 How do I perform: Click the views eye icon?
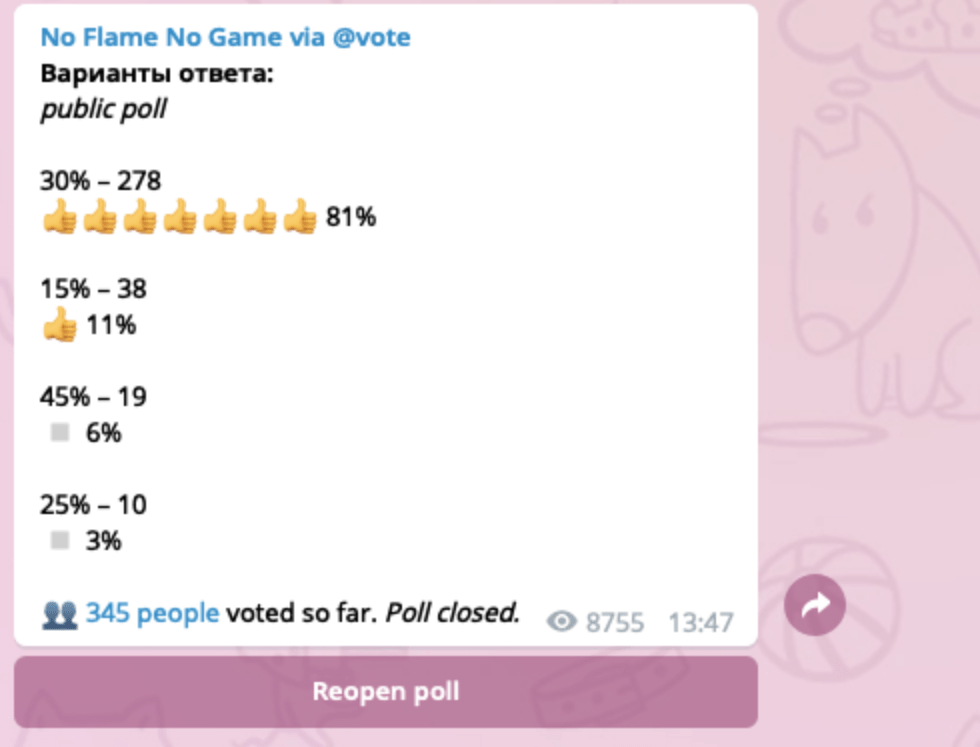point(563,623)
